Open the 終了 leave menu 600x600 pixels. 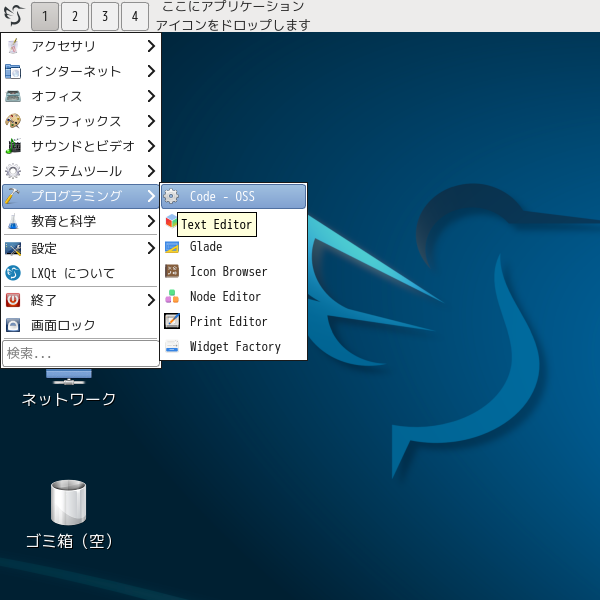(x=80, y=300)
